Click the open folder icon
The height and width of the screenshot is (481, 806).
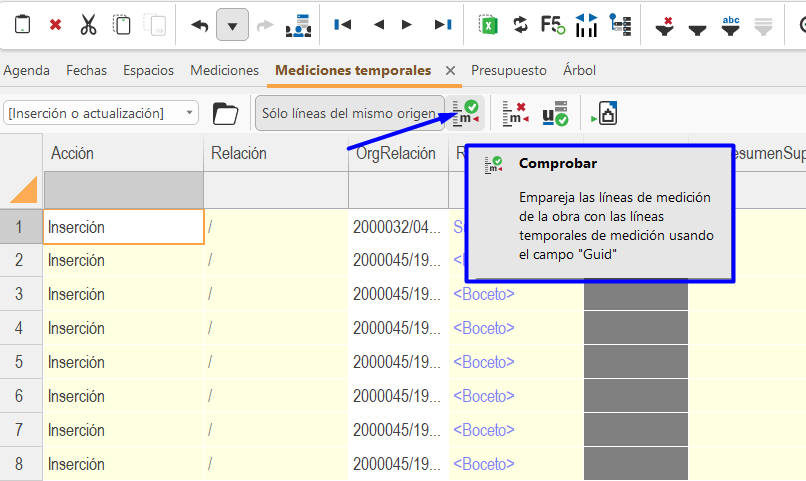[x=226, y=113]
